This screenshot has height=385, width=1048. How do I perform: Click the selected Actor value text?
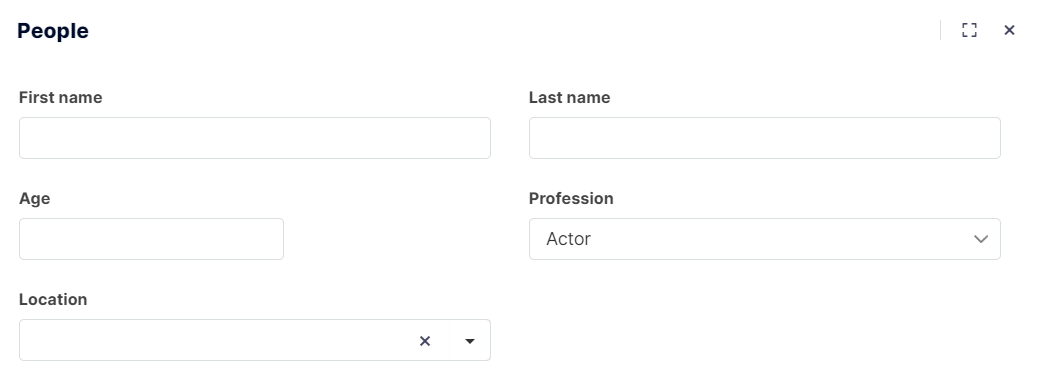point(568,239)
